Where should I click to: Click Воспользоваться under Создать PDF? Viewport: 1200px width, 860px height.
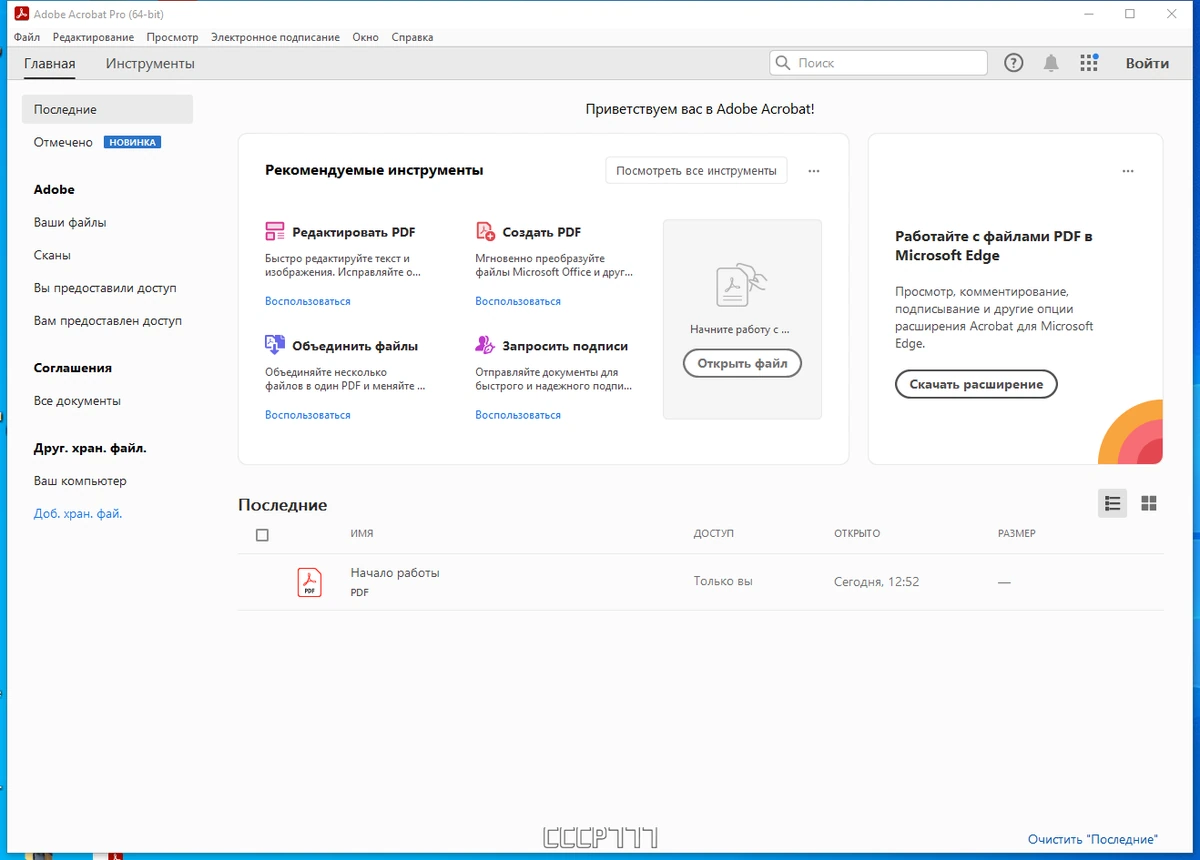tap(518, 301)
